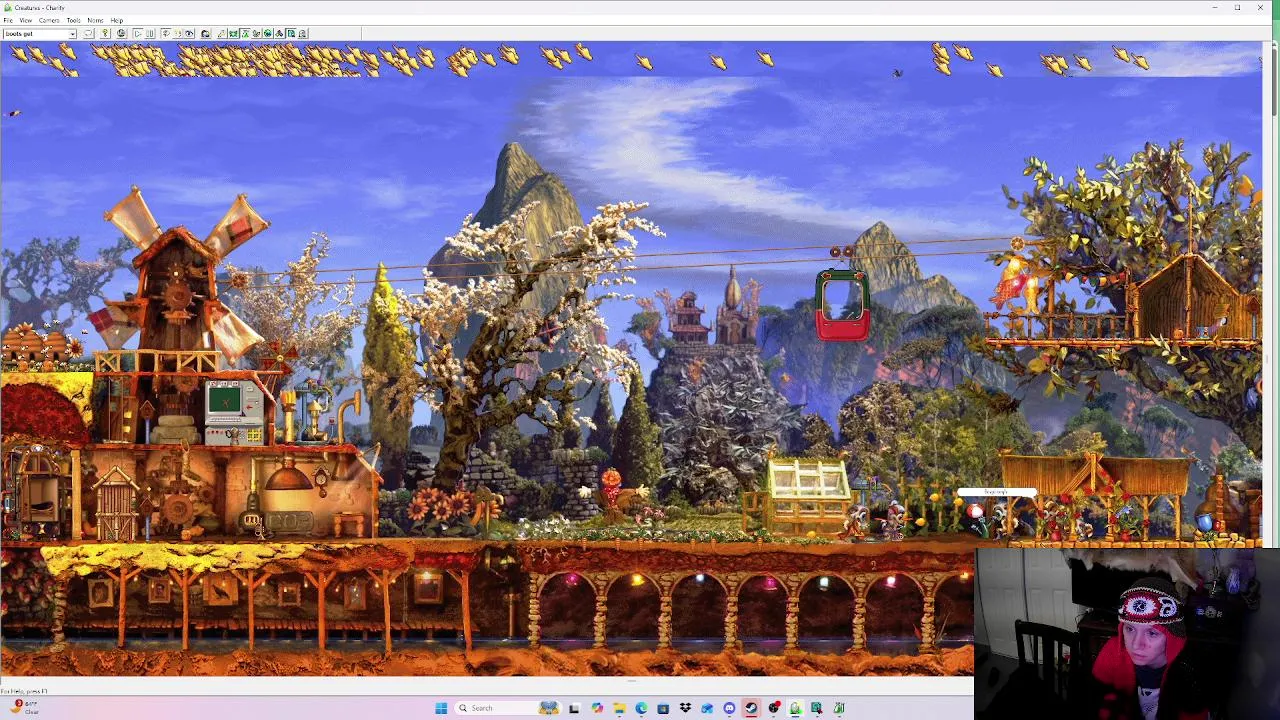Open the Windows Start menu
Screen dimensions: 1280x720
click(441, 708)
